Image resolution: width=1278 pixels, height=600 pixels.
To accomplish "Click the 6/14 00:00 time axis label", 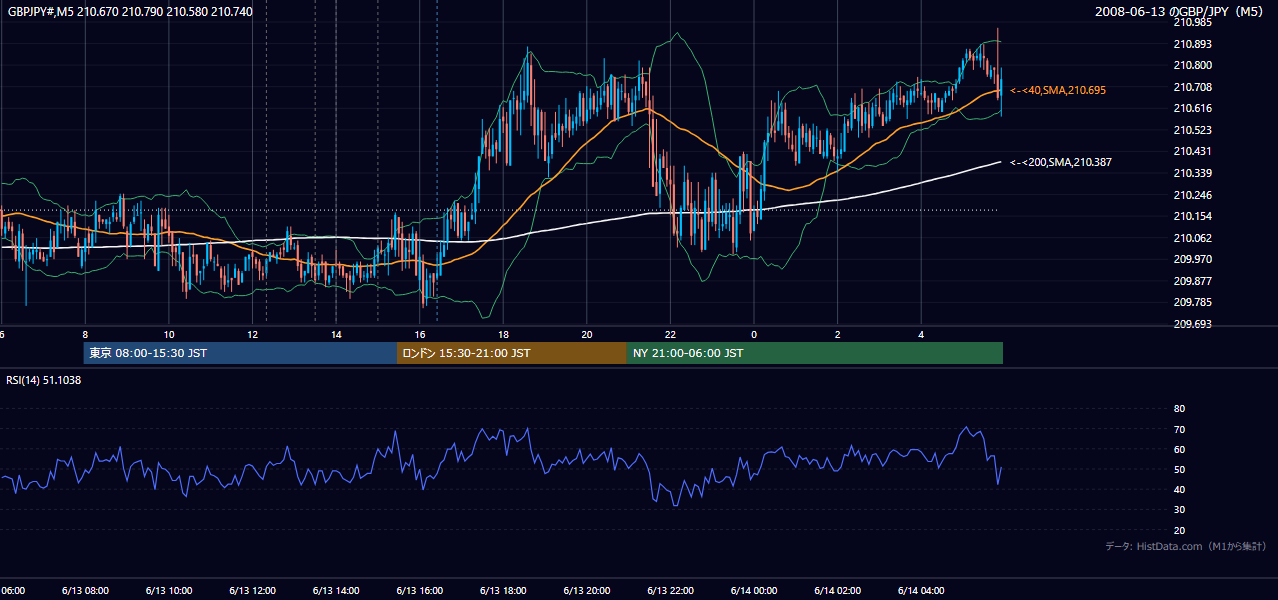I will coord(755,590).
